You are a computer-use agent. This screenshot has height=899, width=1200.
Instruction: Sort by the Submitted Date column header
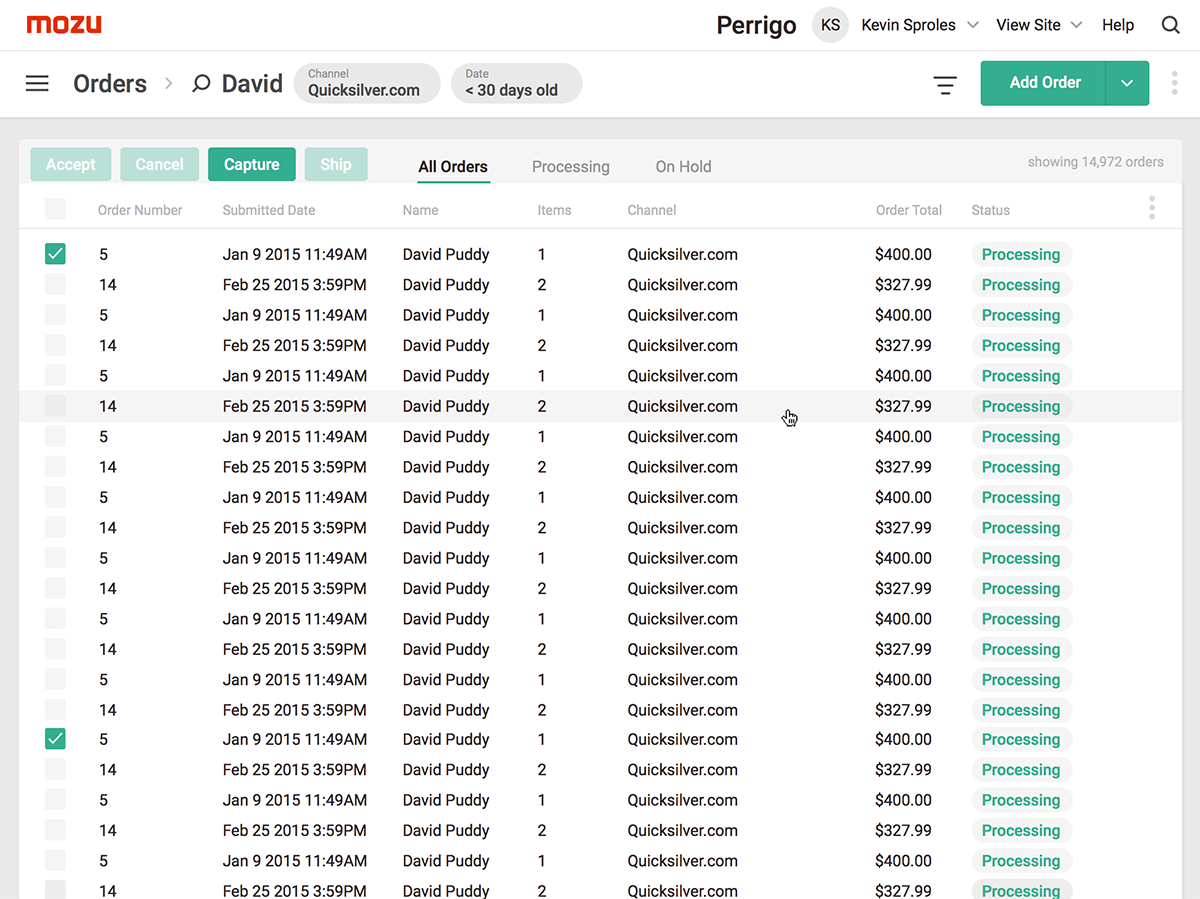point(268,210)
